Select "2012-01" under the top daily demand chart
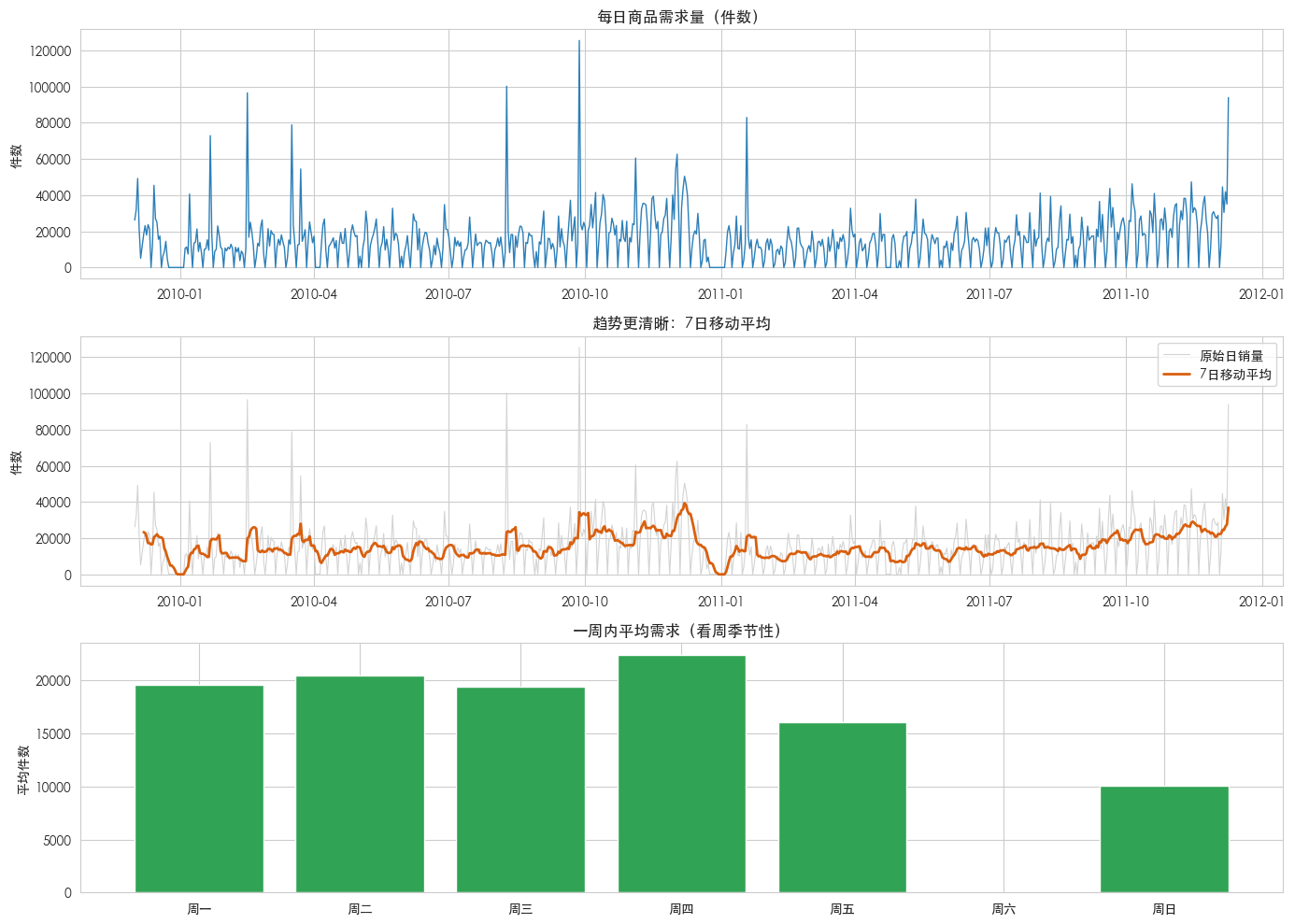Viewport: 1295px width, 924px height. click(x=1262, y=294)
